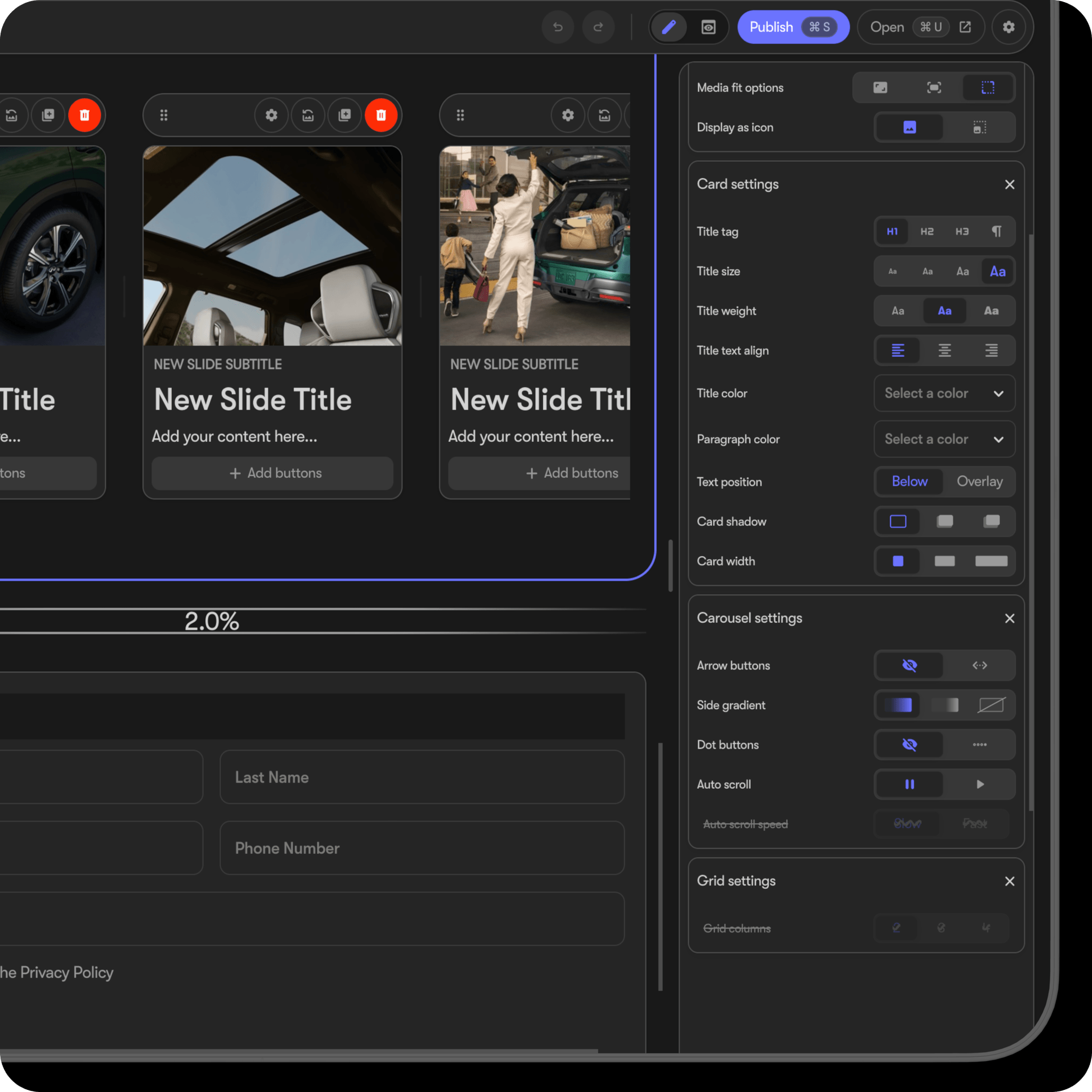Select medium Title weight
1092x1092 pixels.
(x=944, y=311)
